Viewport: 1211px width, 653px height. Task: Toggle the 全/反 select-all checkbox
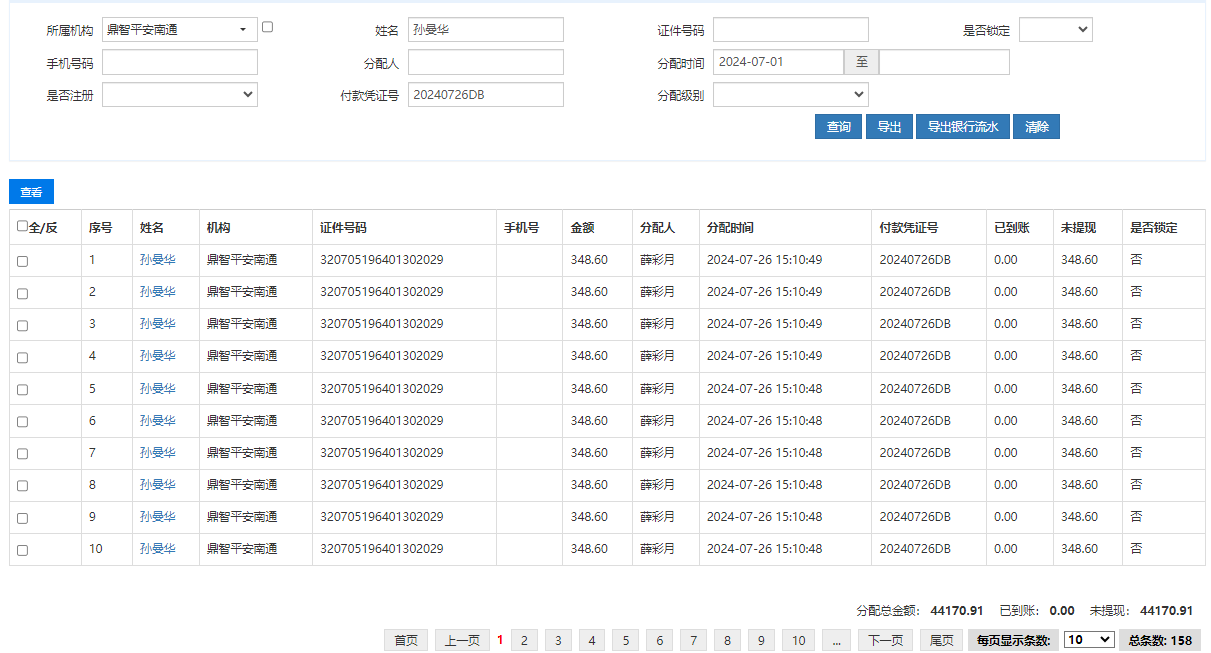click(23, 227)
